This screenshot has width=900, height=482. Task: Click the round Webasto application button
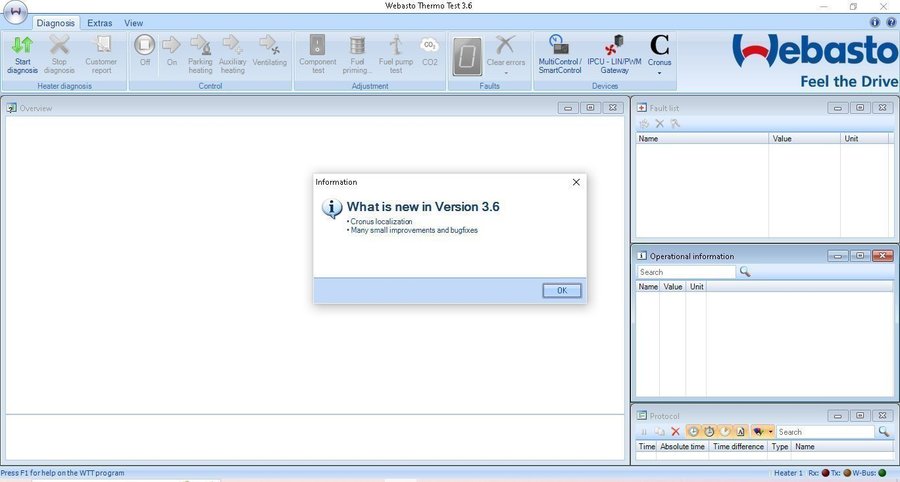(x=15, y=13)
